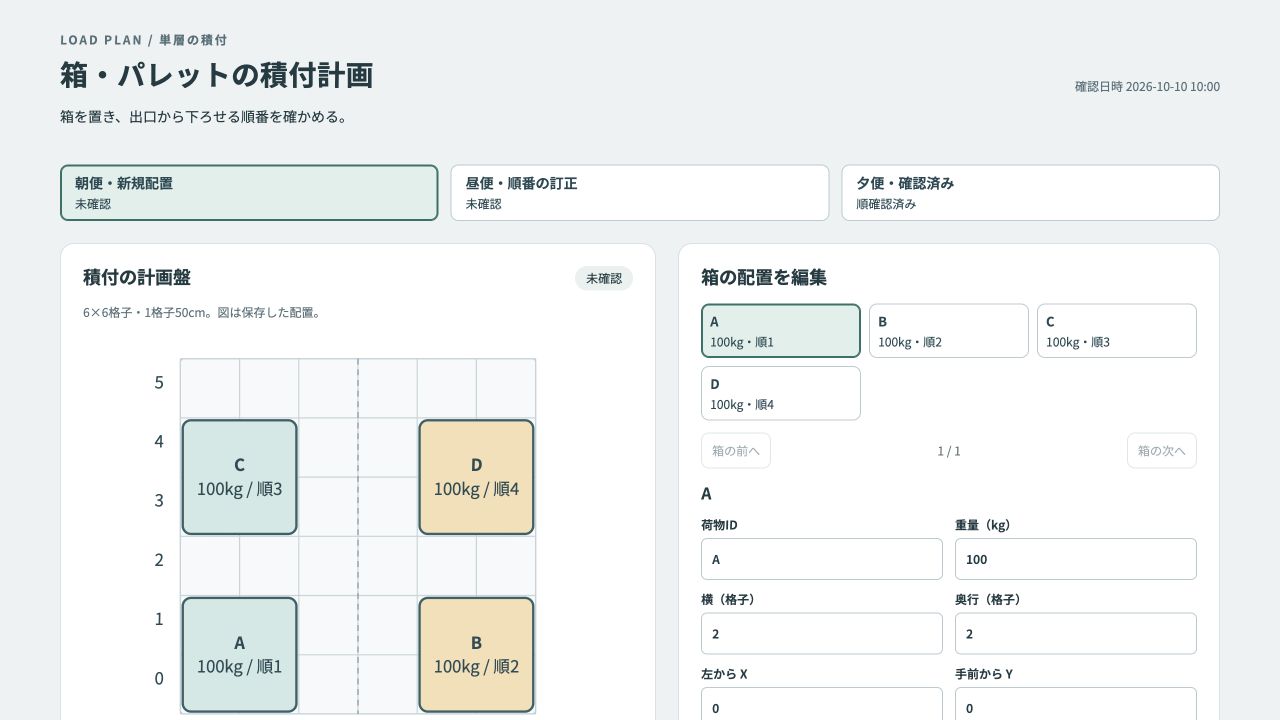Image resolution: width=1280 pixels, height=720 pixels.
Task: Click row label 5 on grid axis
Action: coord(159,382)
